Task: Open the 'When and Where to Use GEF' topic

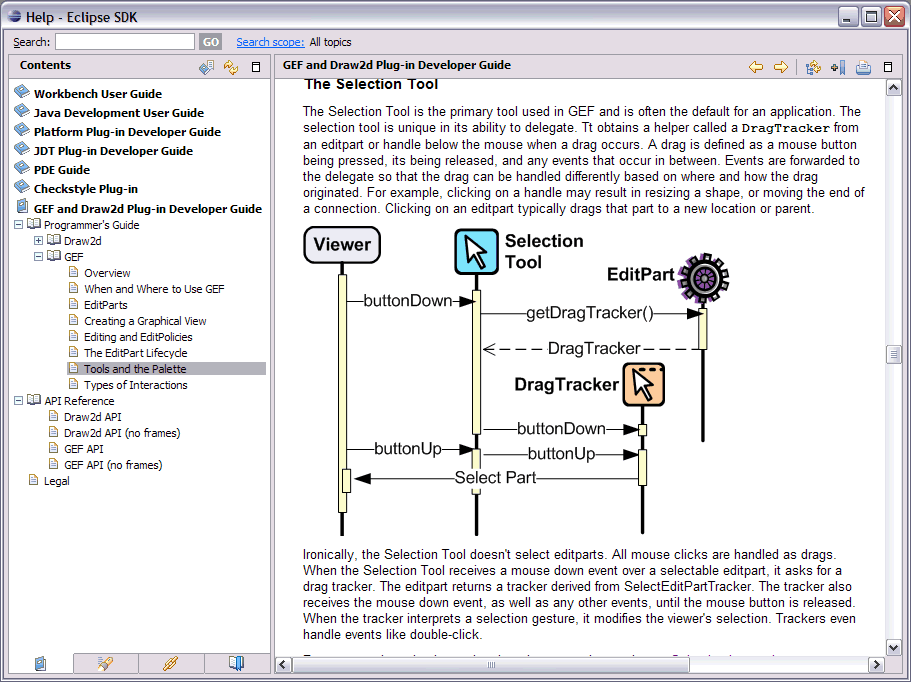Action: tap(154, 289)
